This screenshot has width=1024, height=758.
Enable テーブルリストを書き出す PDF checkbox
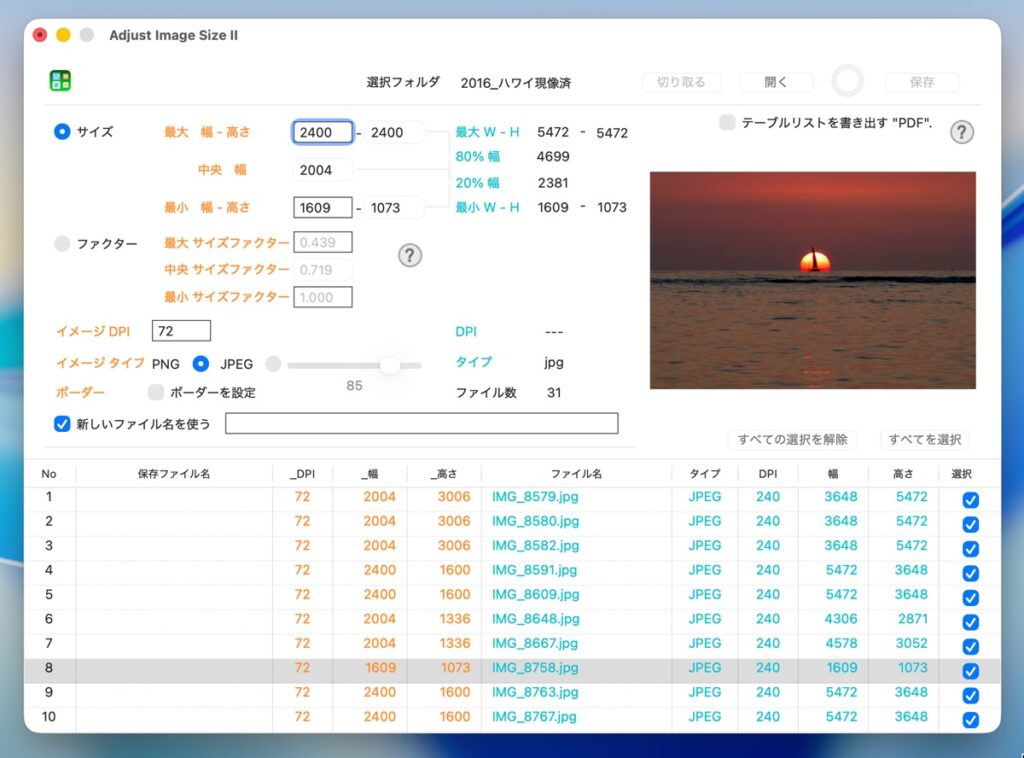tap(727, 122)
